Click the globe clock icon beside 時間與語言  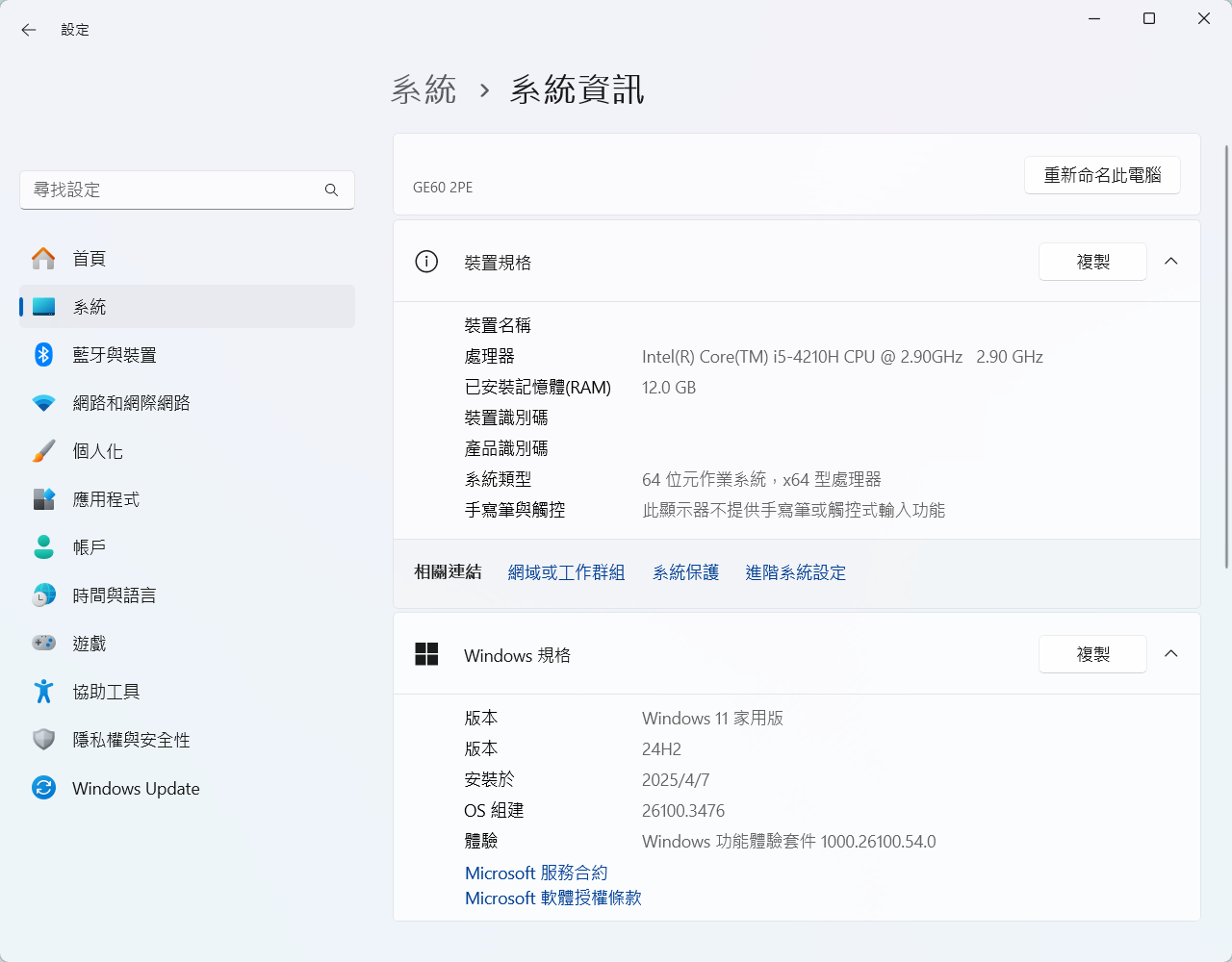click(43, 595)
